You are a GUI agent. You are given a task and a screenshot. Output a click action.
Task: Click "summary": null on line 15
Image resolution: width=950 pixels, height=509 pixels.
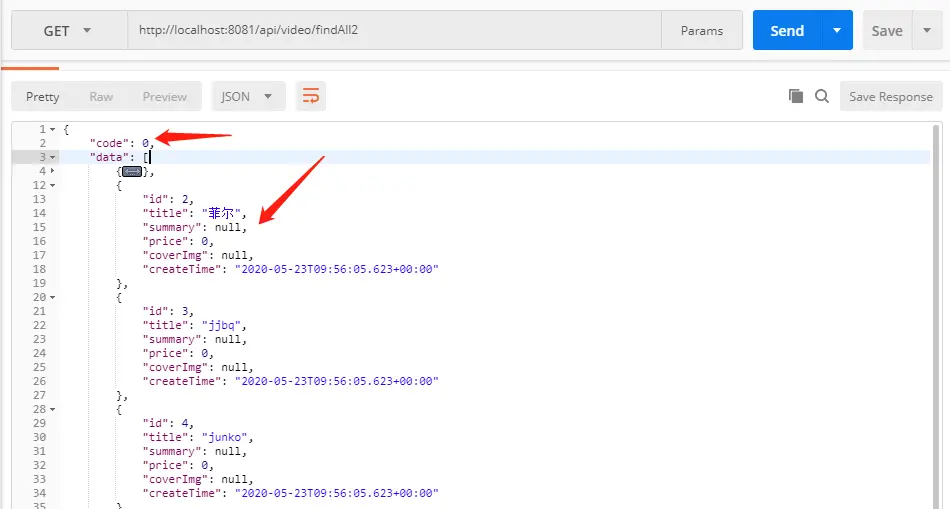tap(194, 227)
